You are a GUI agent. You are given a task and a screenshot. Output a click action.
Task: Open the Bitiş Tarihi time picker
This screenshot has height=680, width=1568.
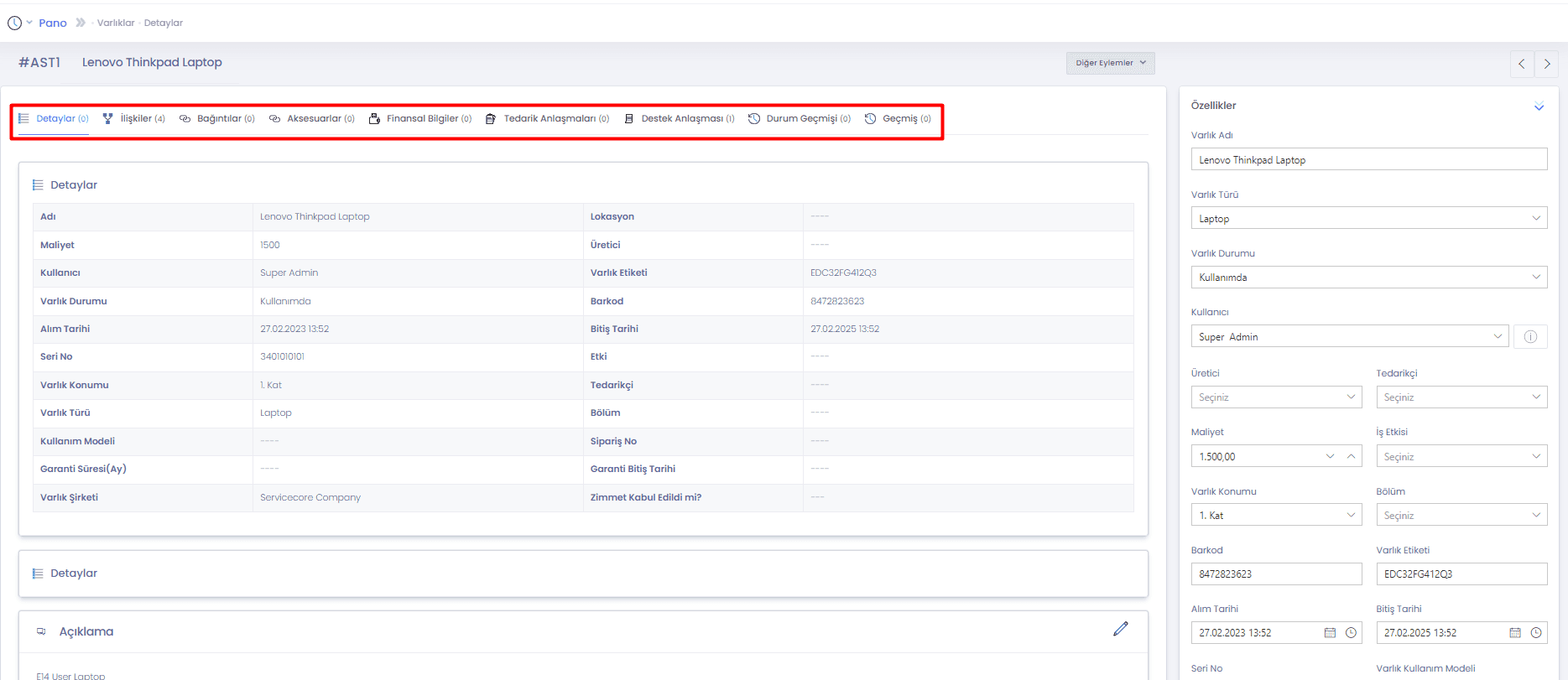coord(1536,633)
